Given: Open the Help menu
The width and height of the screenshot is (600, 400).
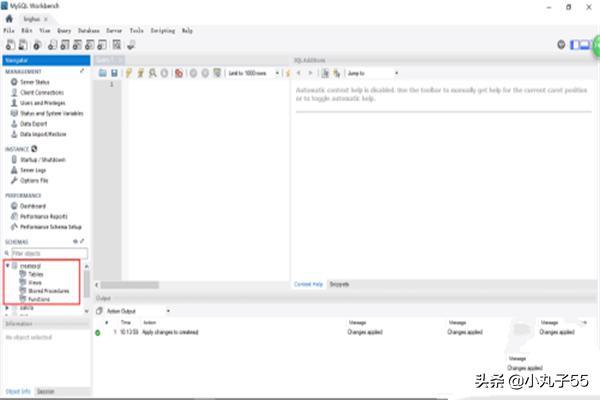Looking at the screenshot, I should [x=187, y=31].
